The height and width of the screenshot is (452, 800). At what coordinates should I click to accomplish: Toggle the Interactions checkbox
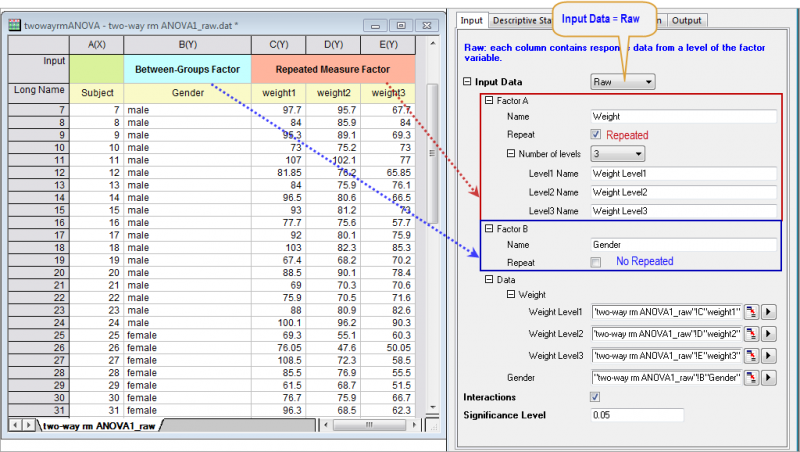tap(597, 397)
